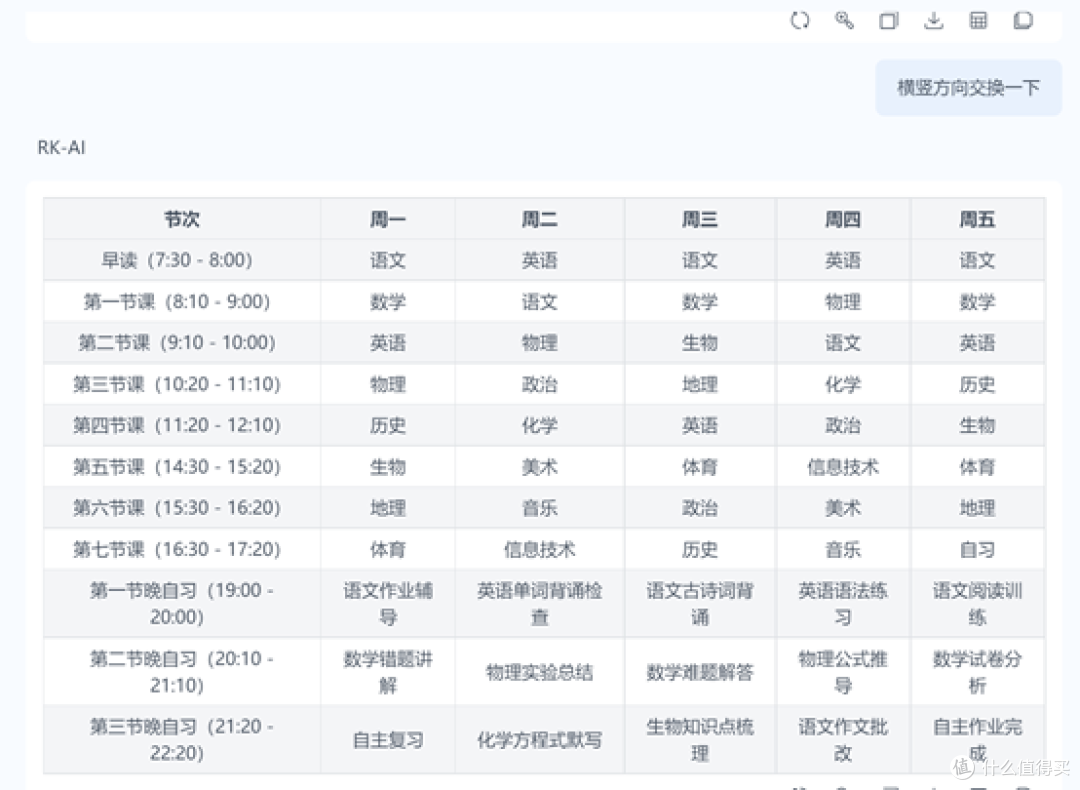Download the response with the download icon
The height and width of the screenshot is (790, 1080).
933,21
